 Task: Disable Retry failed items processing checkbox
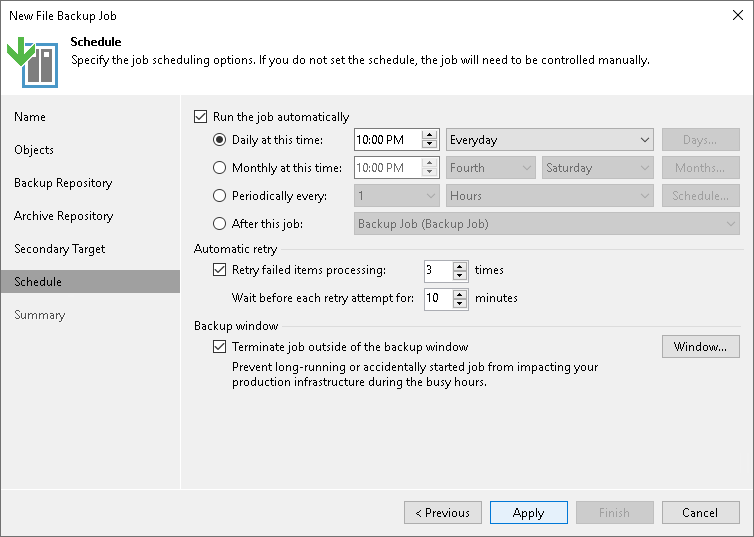220,270
